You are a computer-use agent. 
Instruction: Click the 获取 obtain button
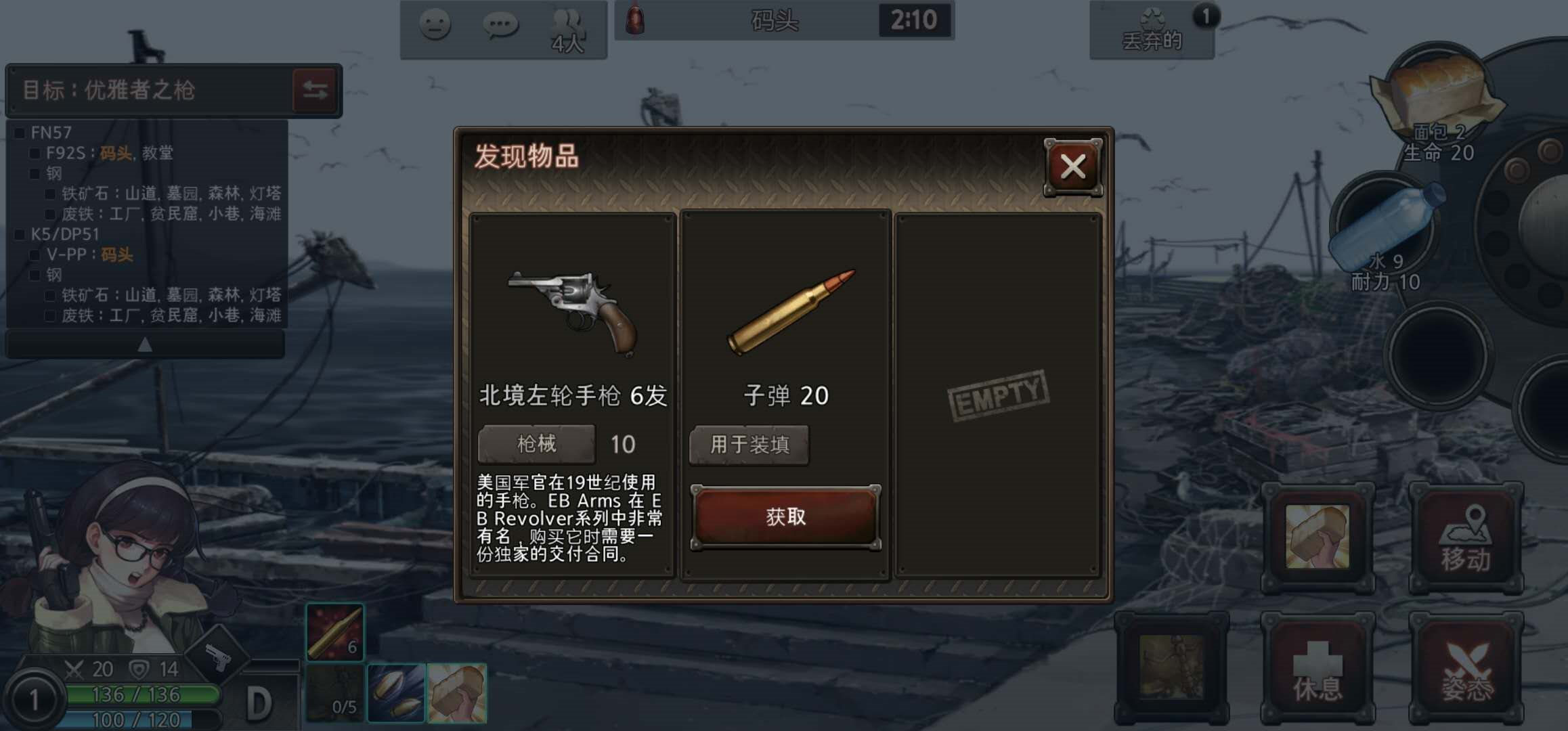785,518
